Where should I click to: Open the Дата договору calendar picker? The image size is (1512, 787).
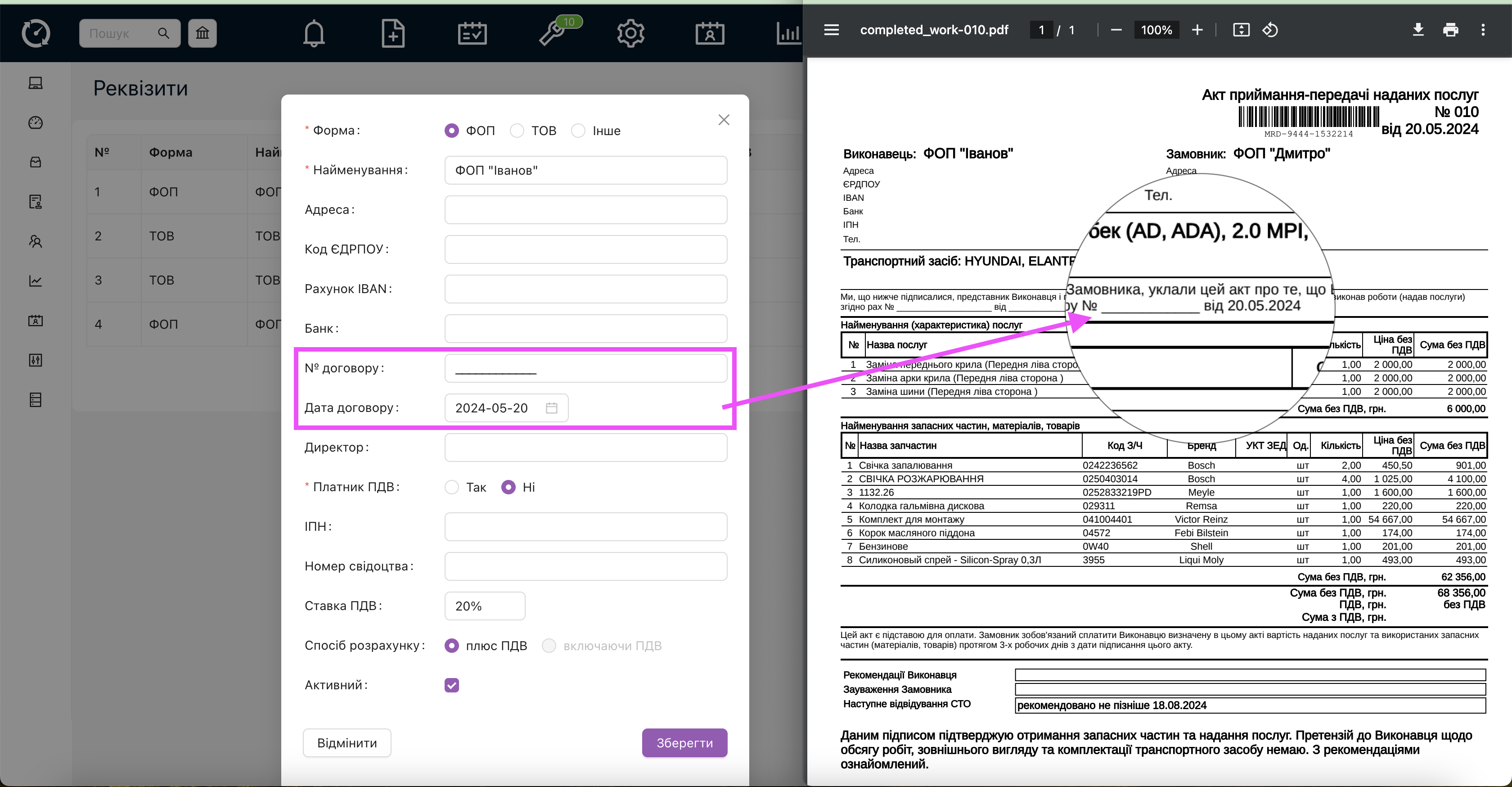click(x=551, y=407)
